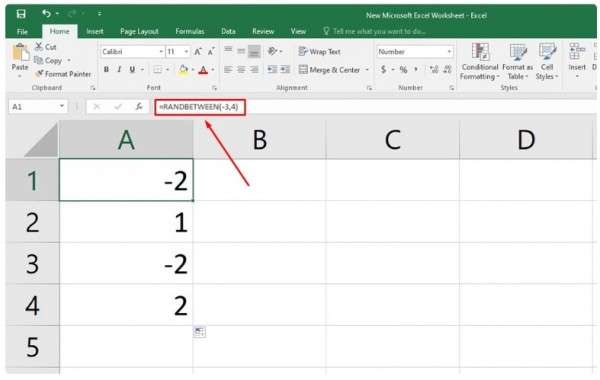Click the Undo arrow icon
The width and height of the screenshot is (600, 380).
46,14
